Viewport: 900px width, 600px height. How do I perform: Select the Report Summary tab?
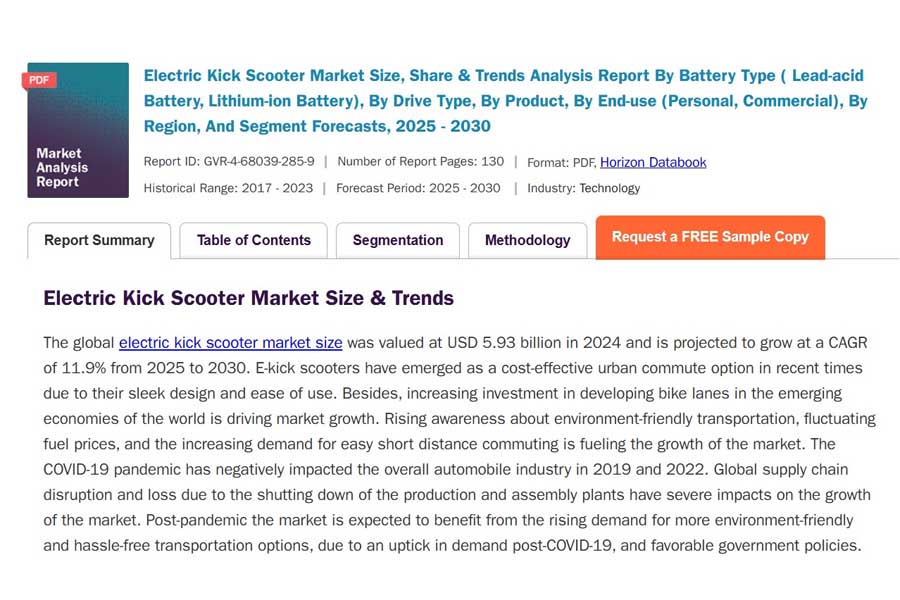pyautogui.click(x=99, y=240)
